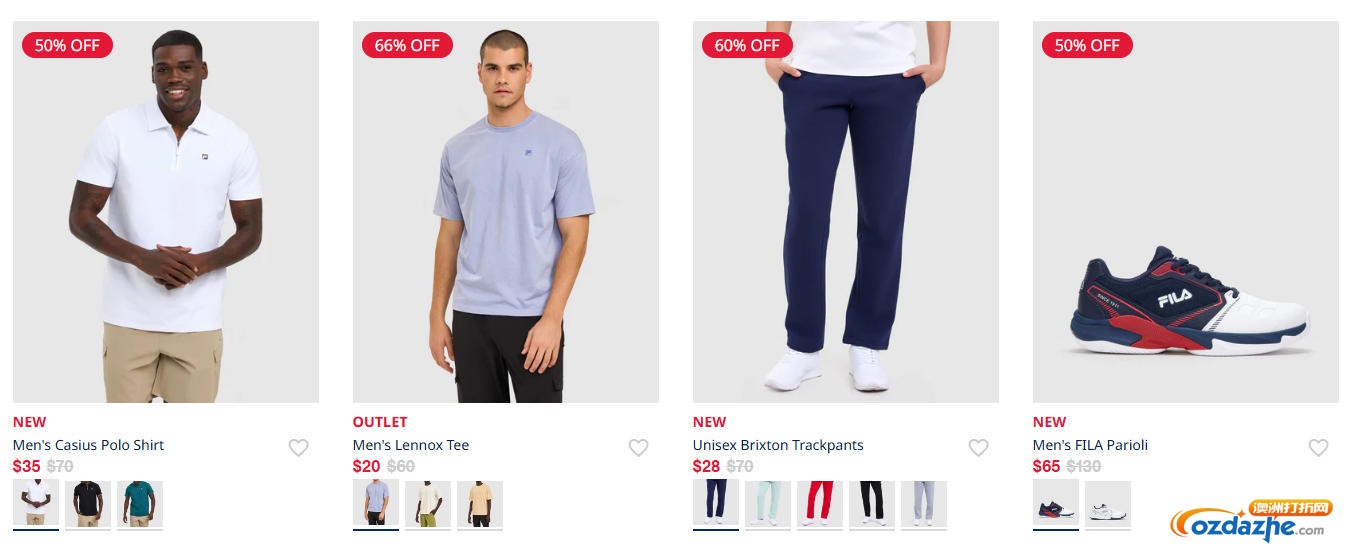
Task: Click heart icon for Men's FILA Parioli
Action: 1318,448
